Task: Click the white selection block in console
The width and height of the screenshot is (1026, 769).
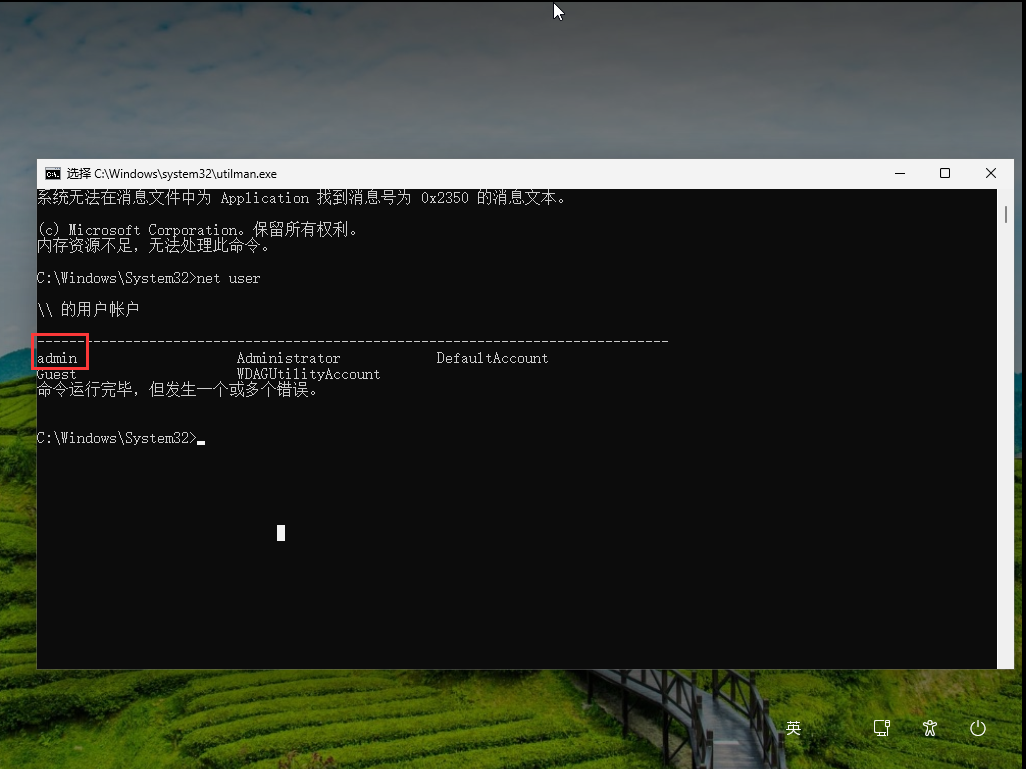Action: coord(281,533)
